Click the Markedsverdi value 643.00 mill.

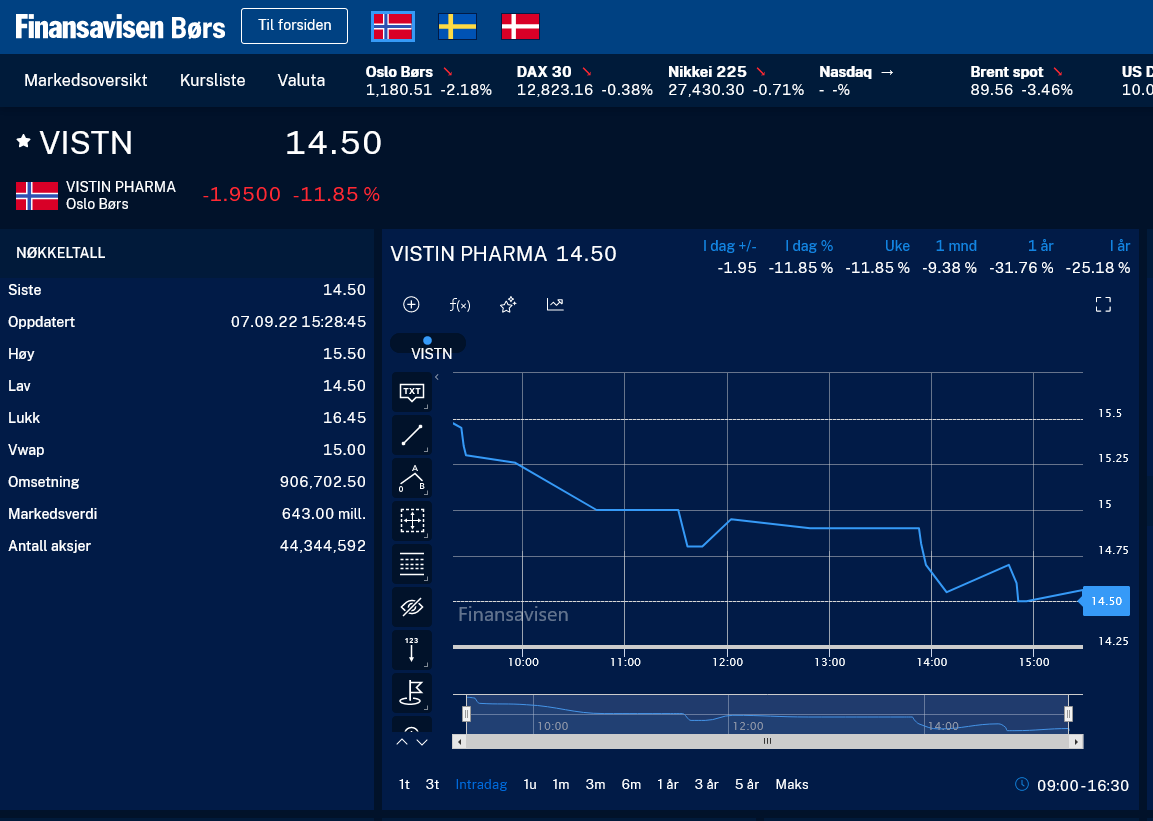click(x=324, y=514)
